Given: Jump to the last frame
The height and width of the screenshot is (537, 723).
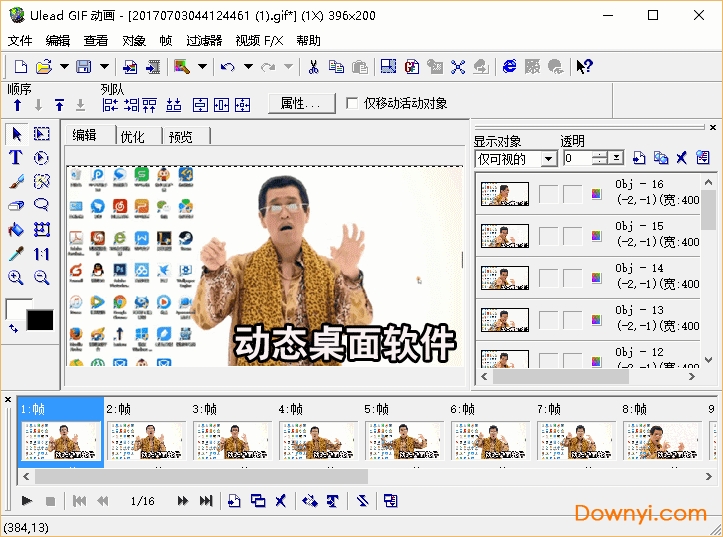Looking at the screenshot, I should point(206,501).
